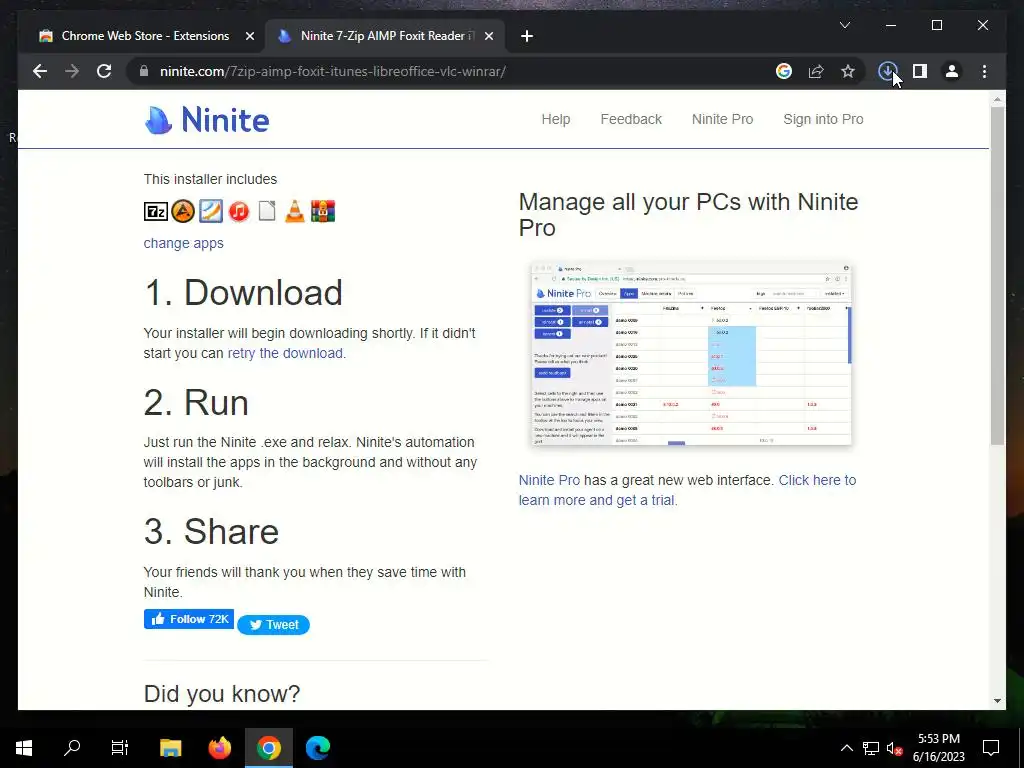1024x768 pixels.
Task: Click the scrollbar down arrow
Action: click(997, 701)
